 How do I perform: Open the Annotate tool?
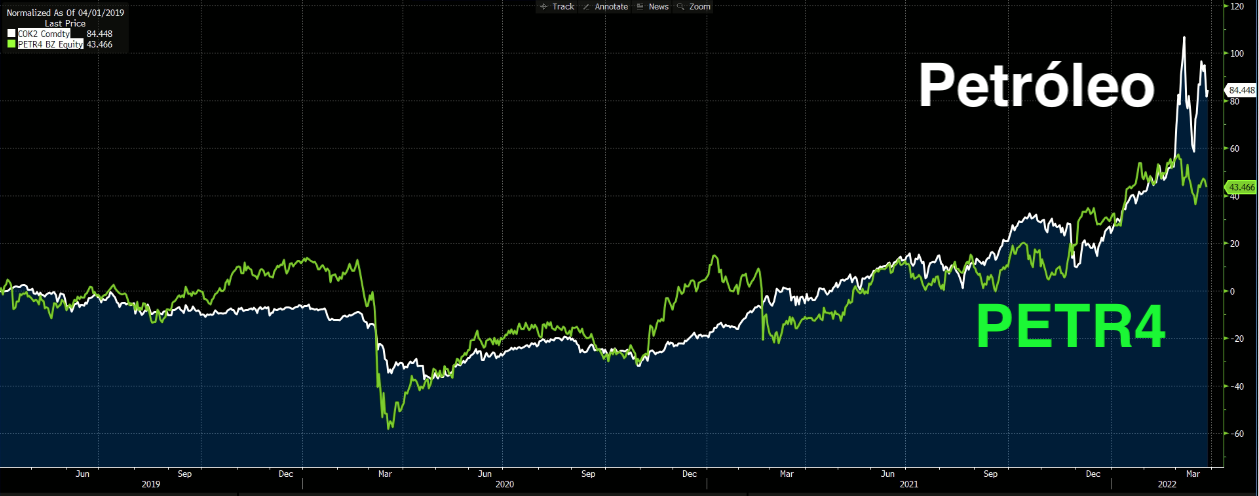(x=605, y=6)
